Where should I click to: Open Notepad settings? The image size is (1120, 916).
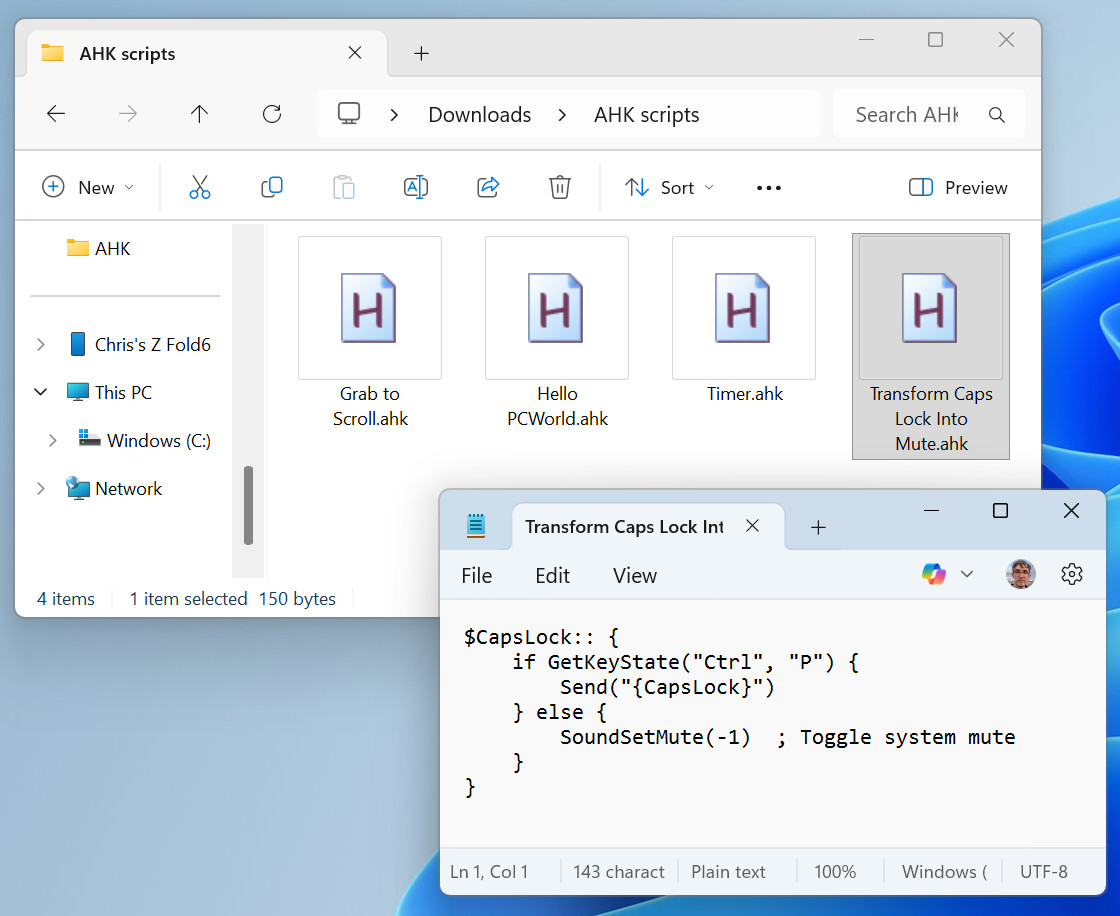point(1071,574)
